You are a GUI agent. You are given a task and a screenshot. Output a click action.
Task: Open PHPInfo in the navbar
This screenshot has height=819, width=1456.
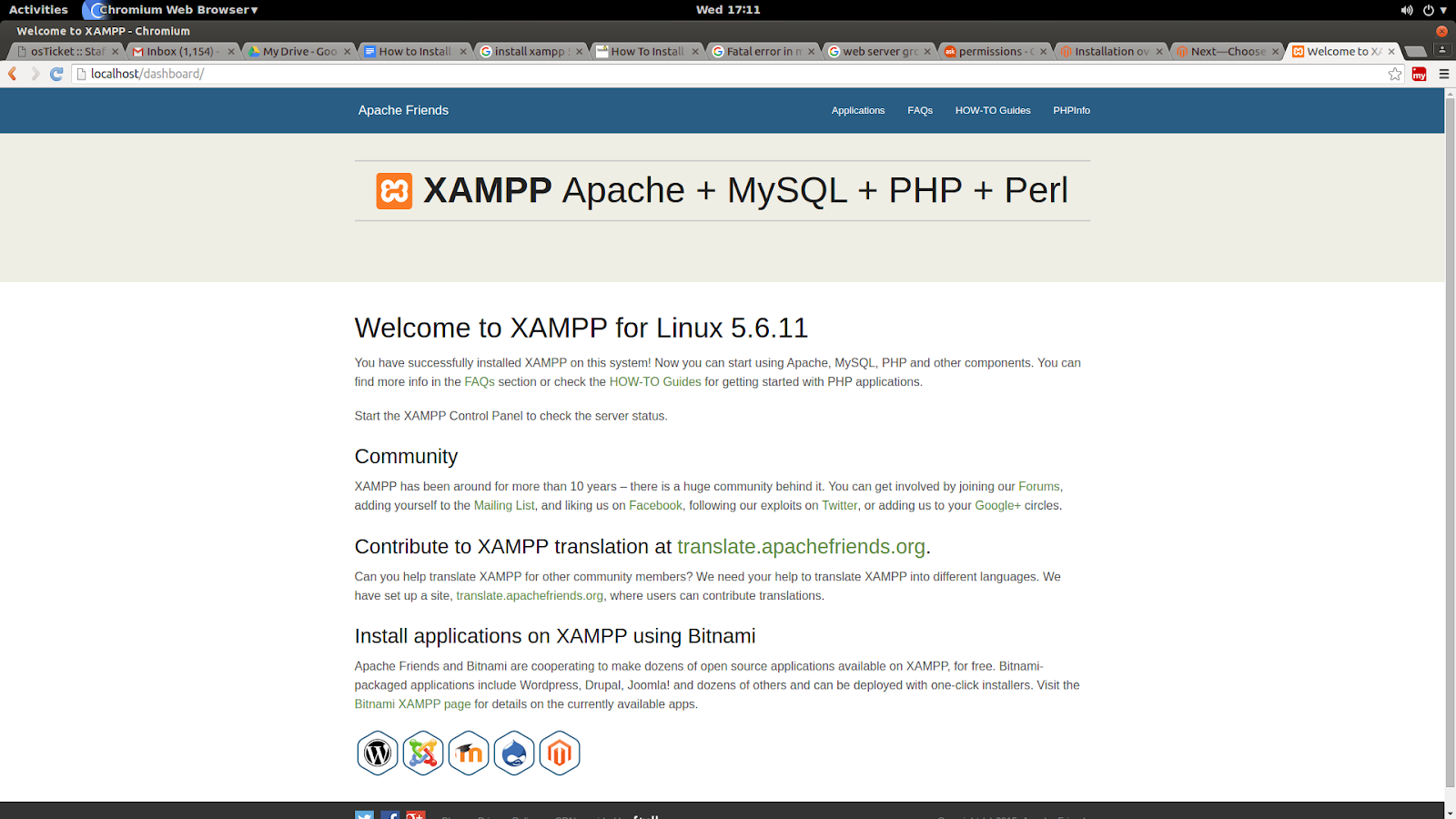(x=1071, y=110)
